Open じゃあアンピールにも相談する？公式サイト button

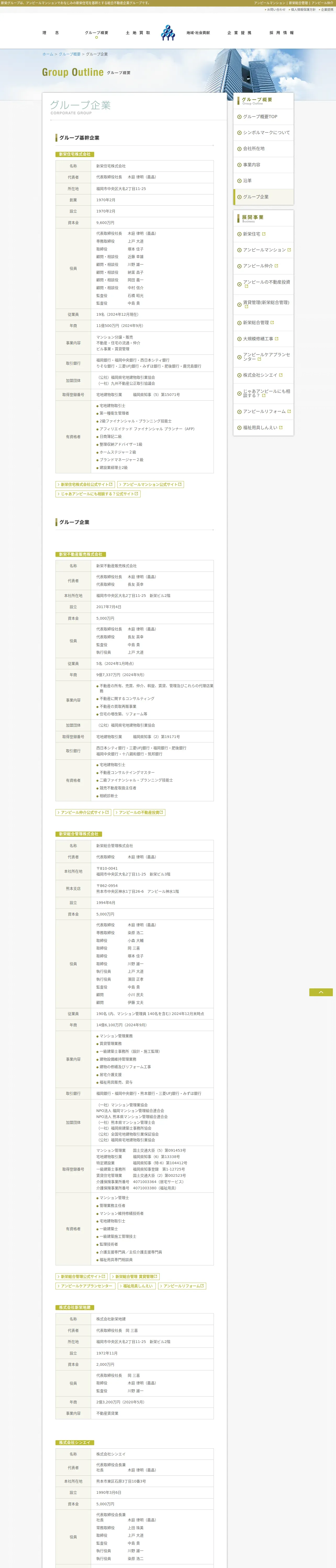pyautogui.click(x=98, y=494)
